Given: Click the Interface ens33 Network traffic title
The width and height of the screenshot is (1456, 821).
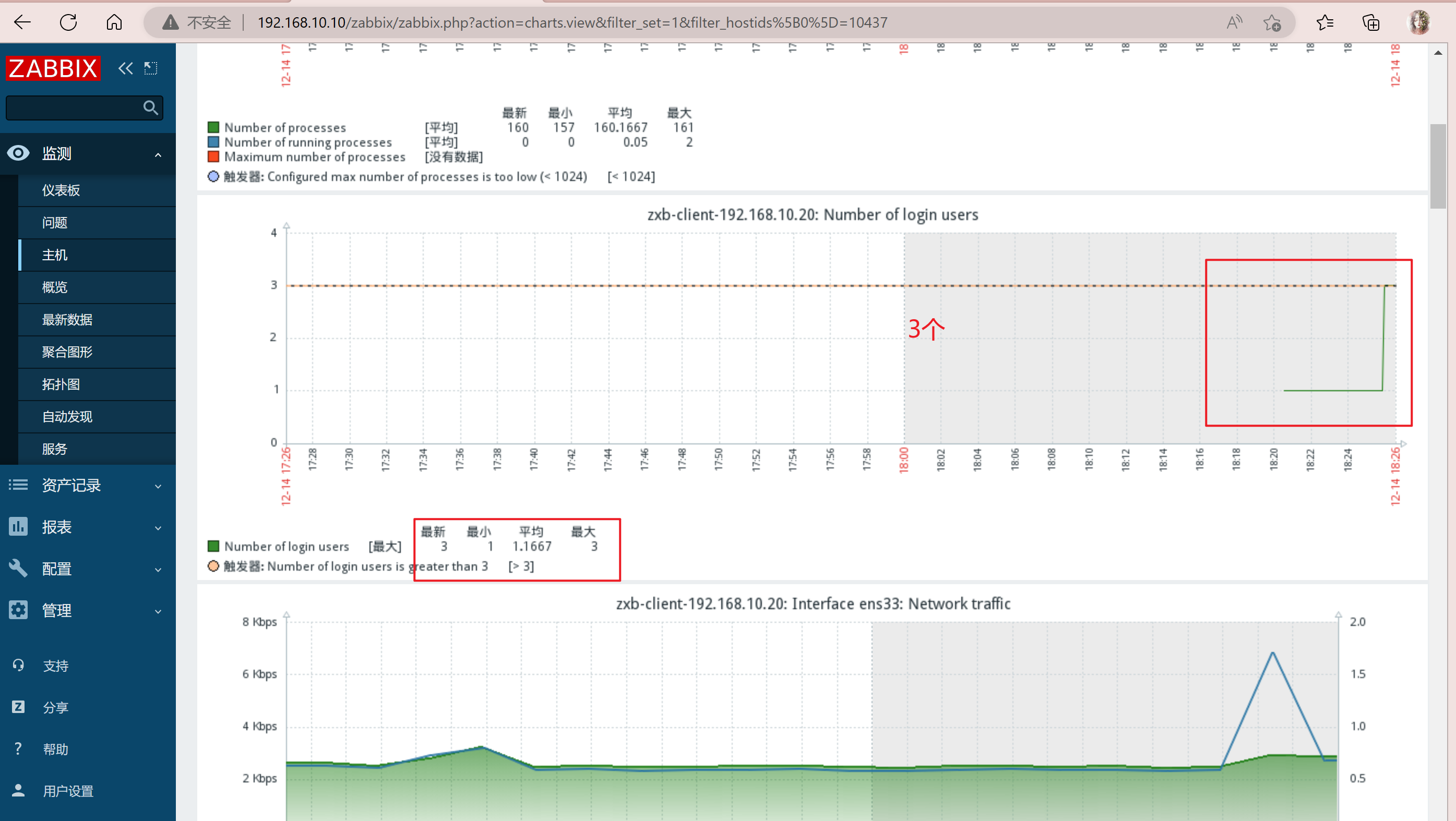Looking at the screenshot, I should (813, 603).
